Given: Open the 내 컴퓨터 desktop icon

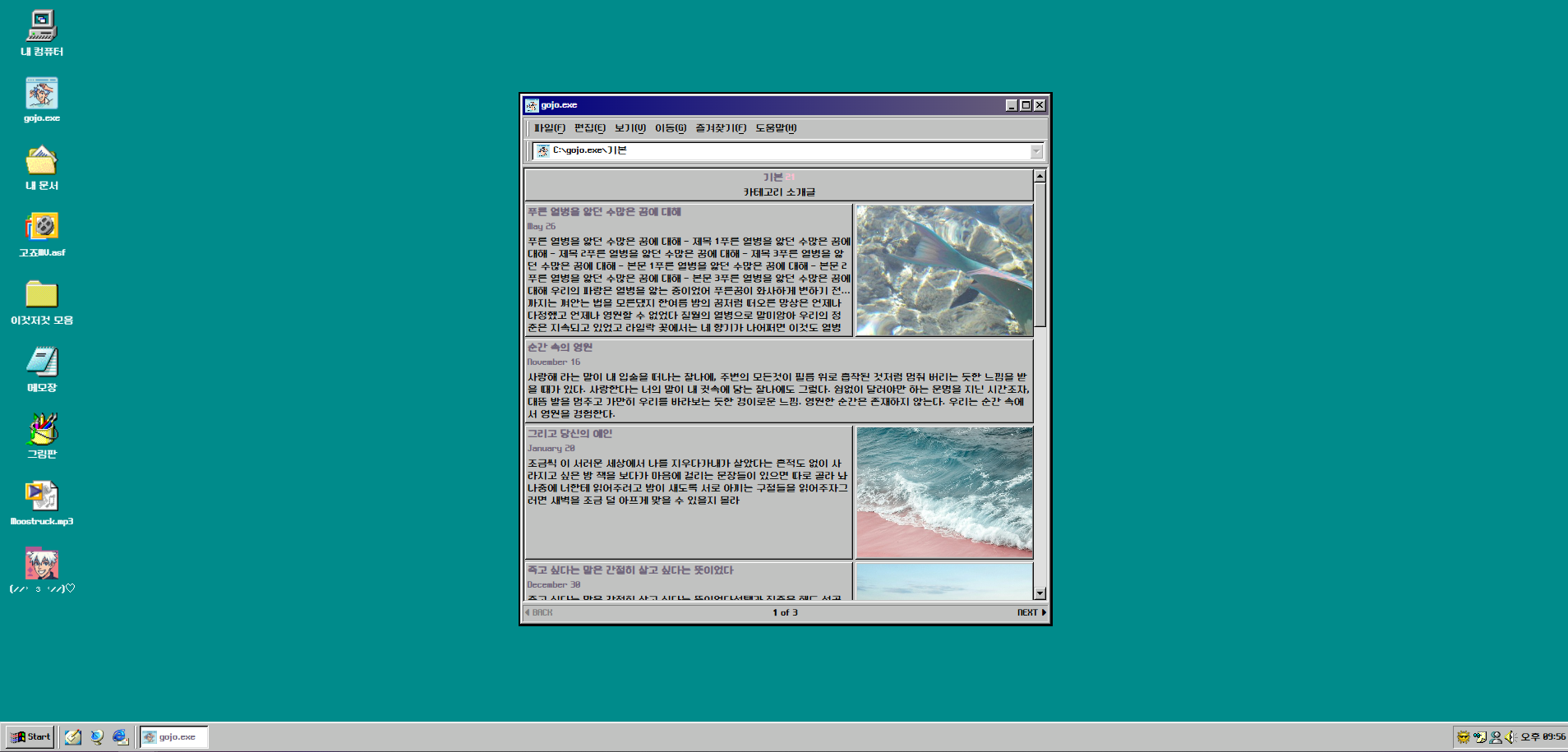Looking at the screenshot, I should [x=41, y=33].
